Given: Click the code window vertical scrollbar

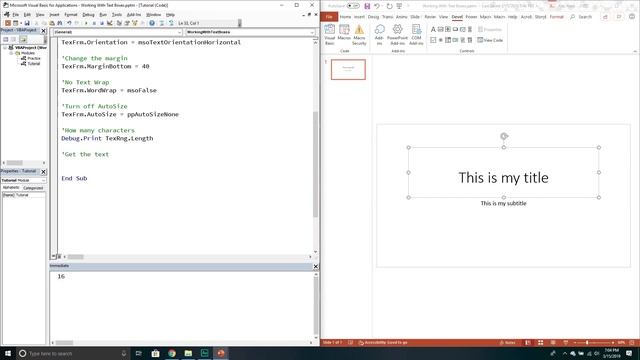Looking at the screenshot, I should (x=315, y=163).
